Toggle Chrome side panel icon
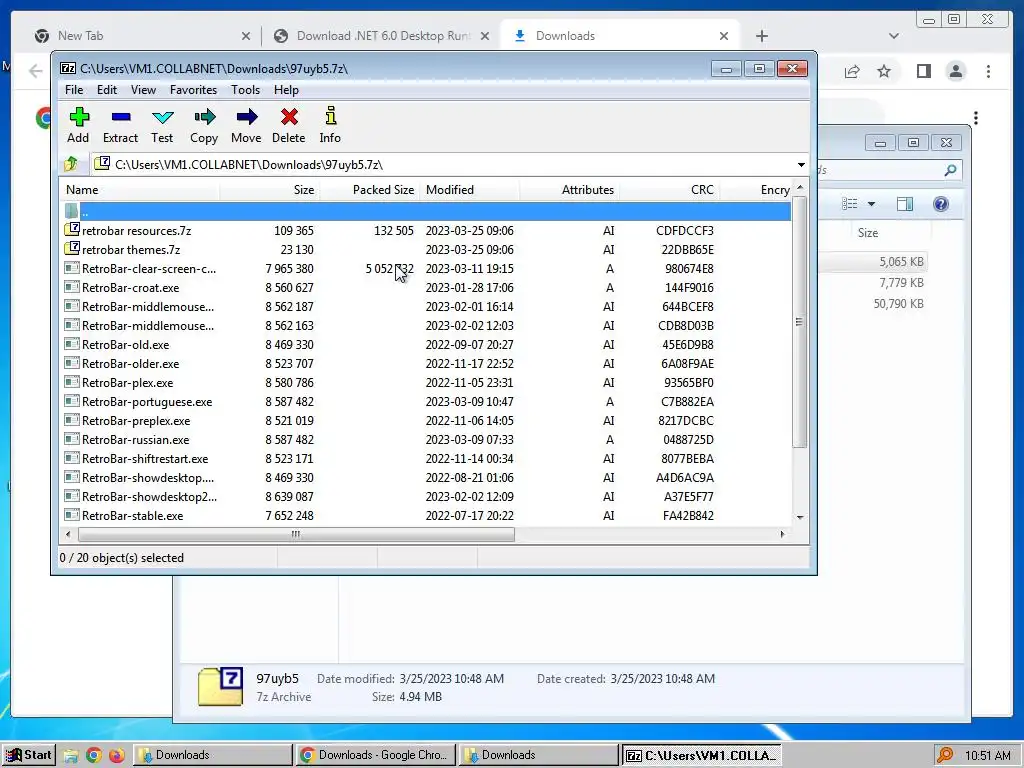1024x768 pixels. pos(923,71)
